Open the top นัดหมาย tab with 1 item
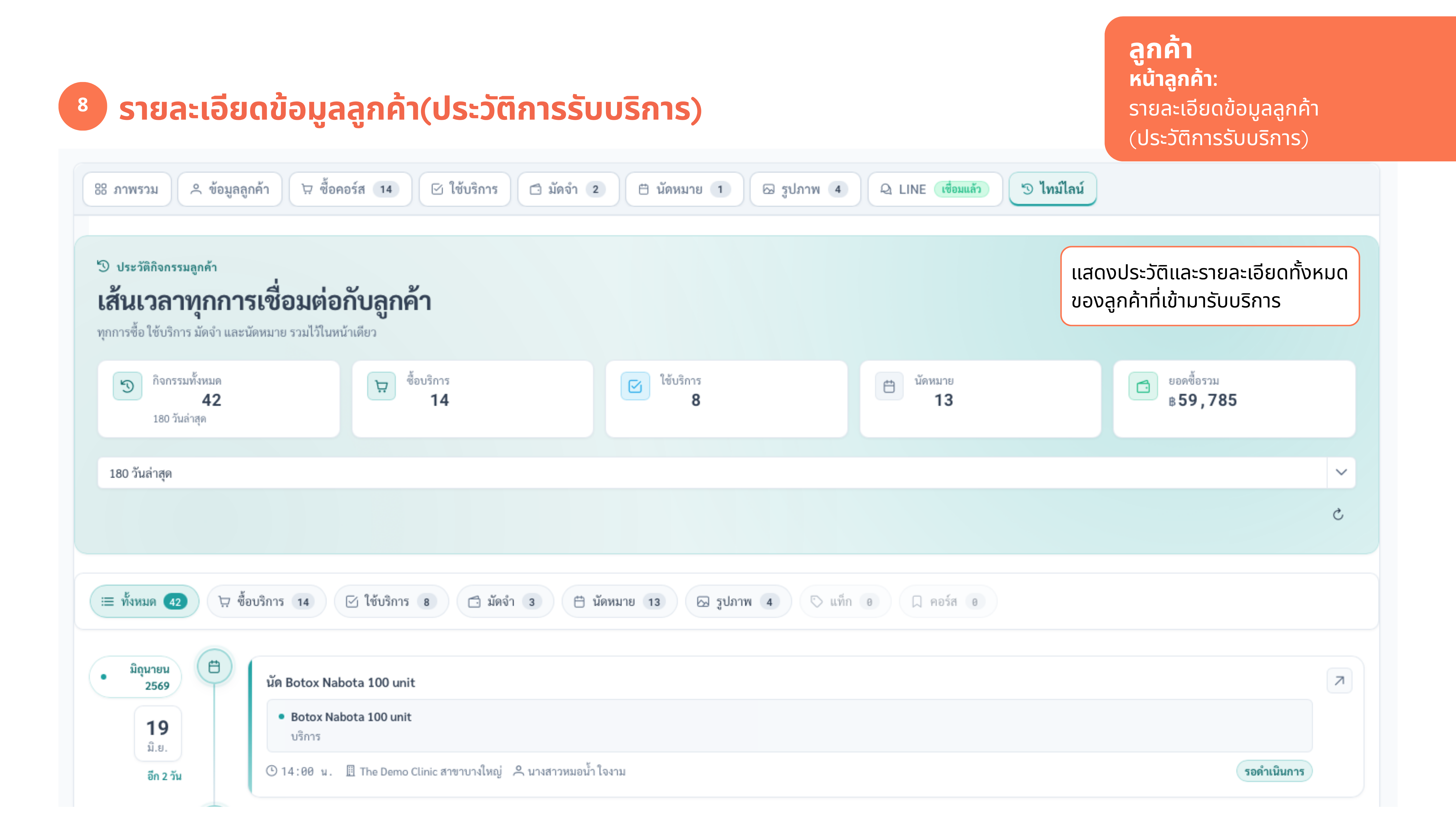 (x=685, y=189)
